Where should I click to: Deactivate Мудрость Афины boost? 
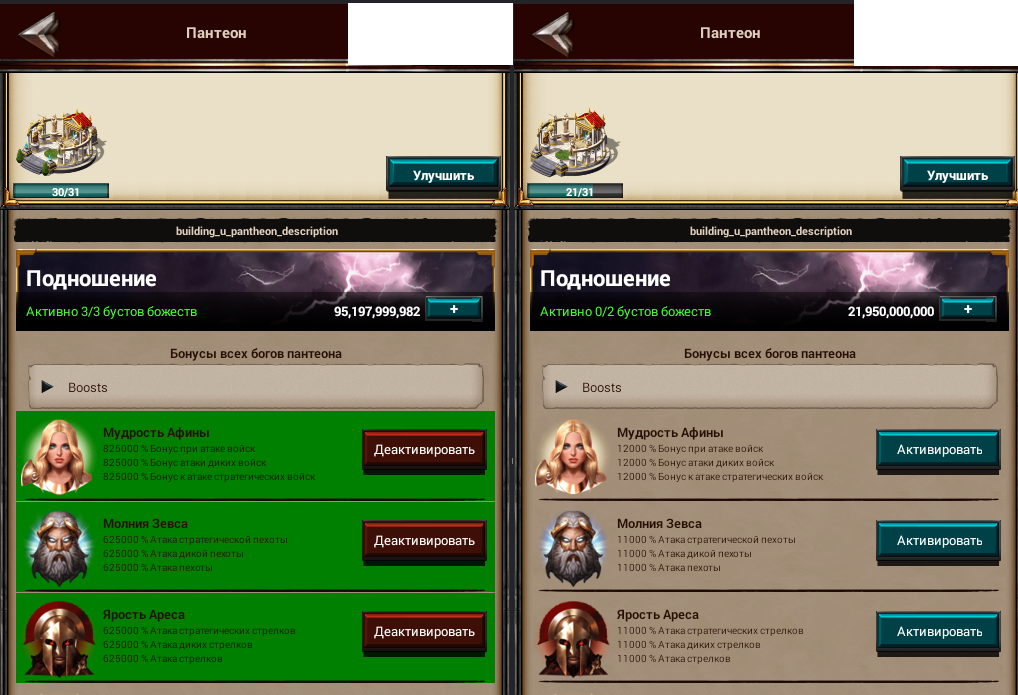pos(424,449)
